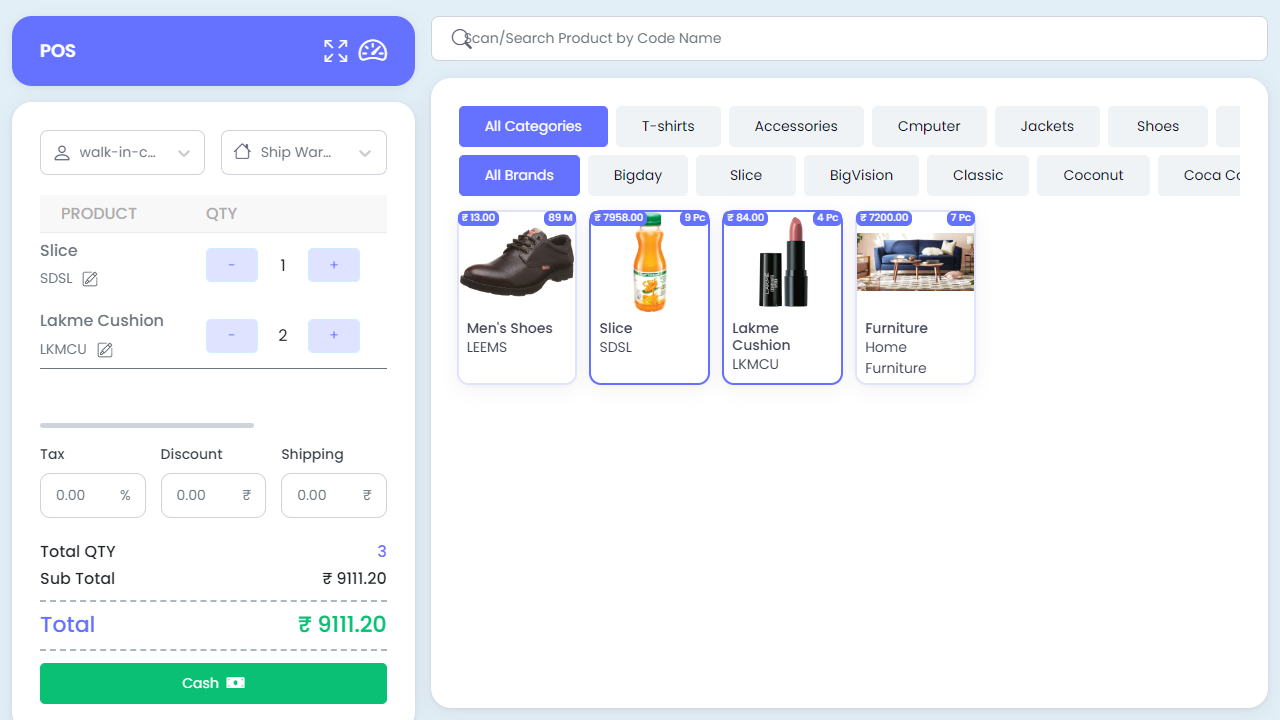Click the cart progress bar above Tax
This screenshot has height=720, width=1280.
point(146,424)
